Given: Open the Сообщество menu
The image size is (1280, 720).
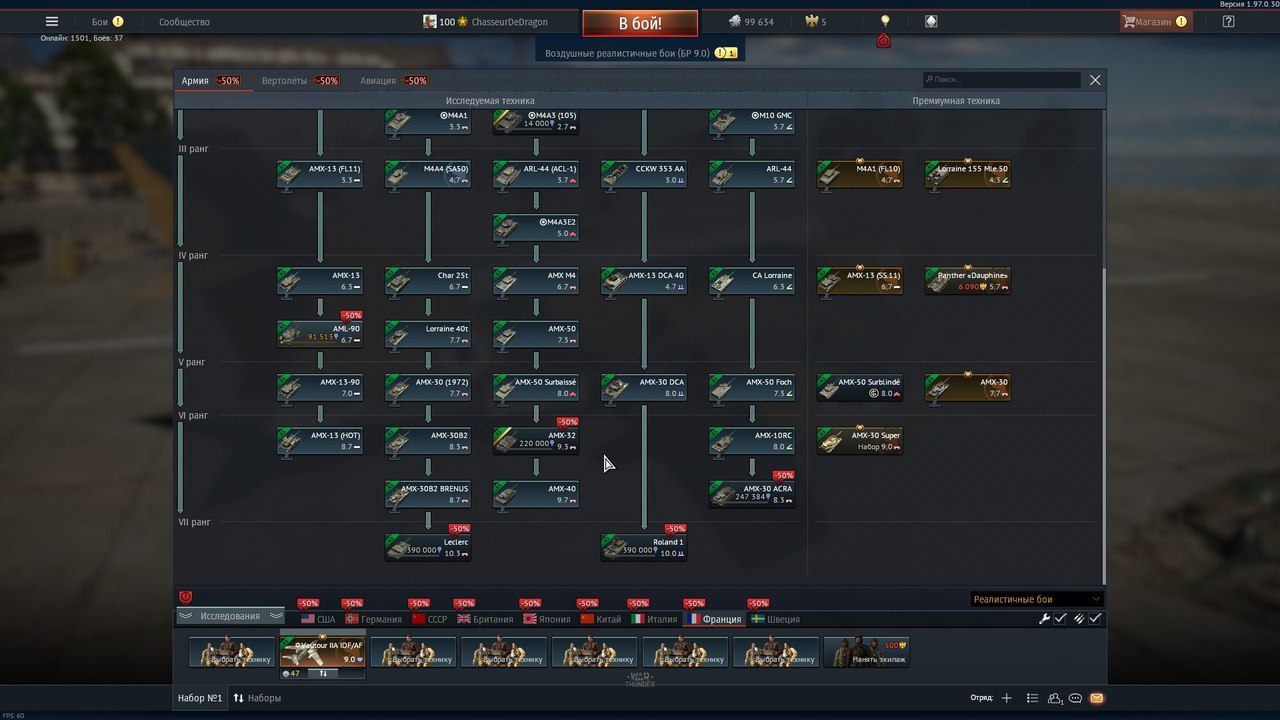Looking at the screenshot, I should [184, 21].
